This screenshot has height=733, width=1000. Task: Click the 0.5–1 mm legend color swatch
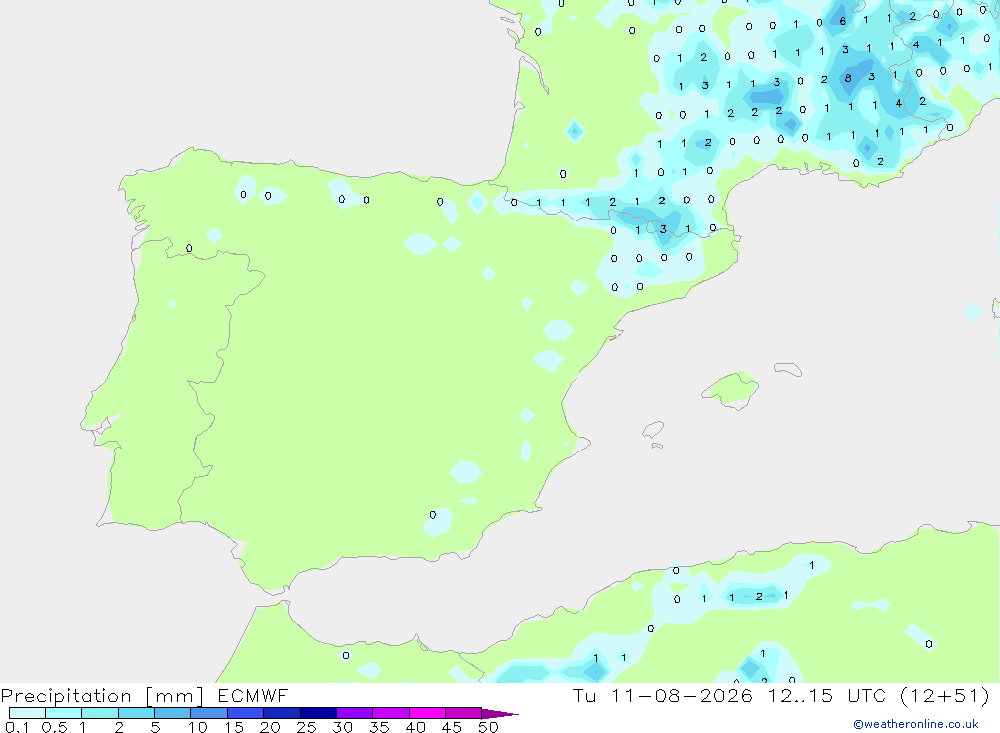(x=64, y=713)
